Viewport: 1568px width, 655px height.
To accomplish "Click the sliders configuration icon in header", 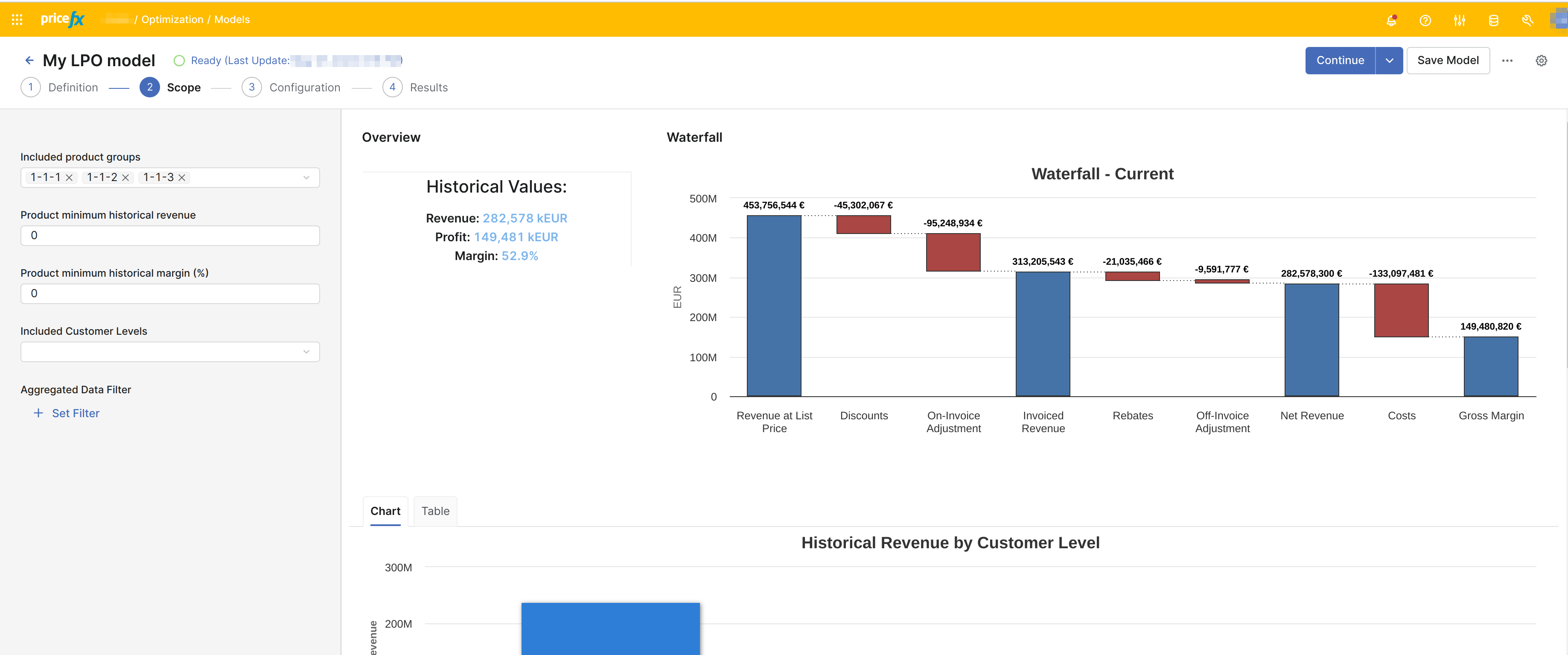I will (1459, 20).
